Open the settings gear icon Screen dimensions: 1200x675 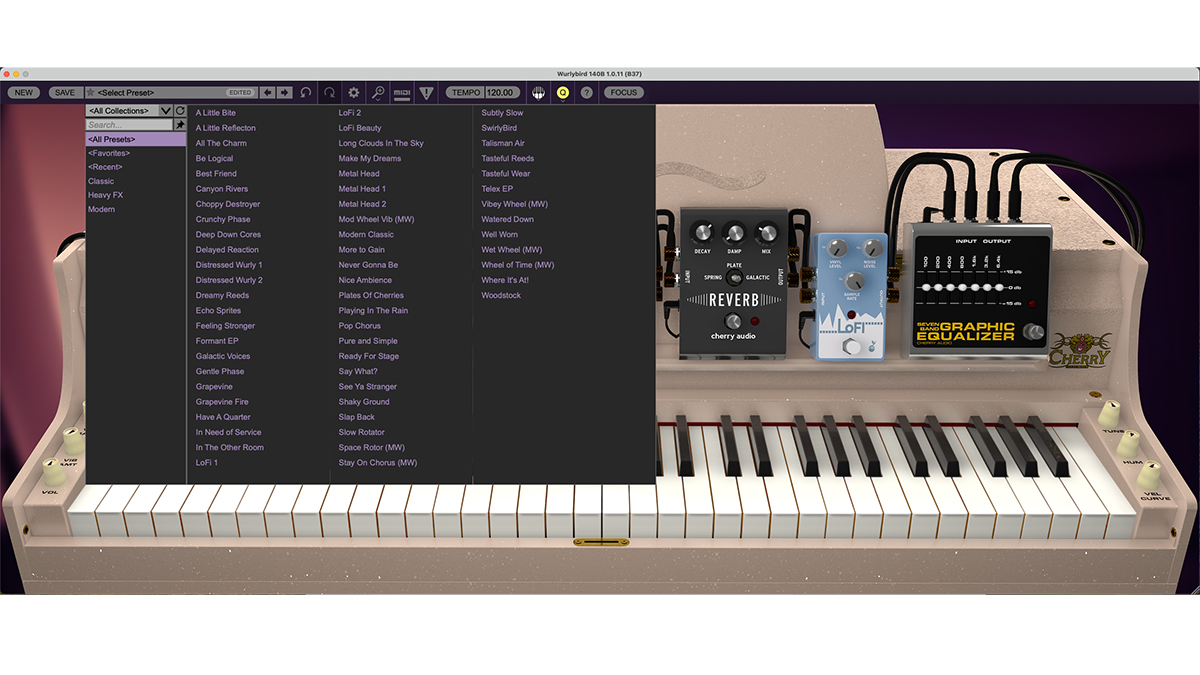(353, 92)
